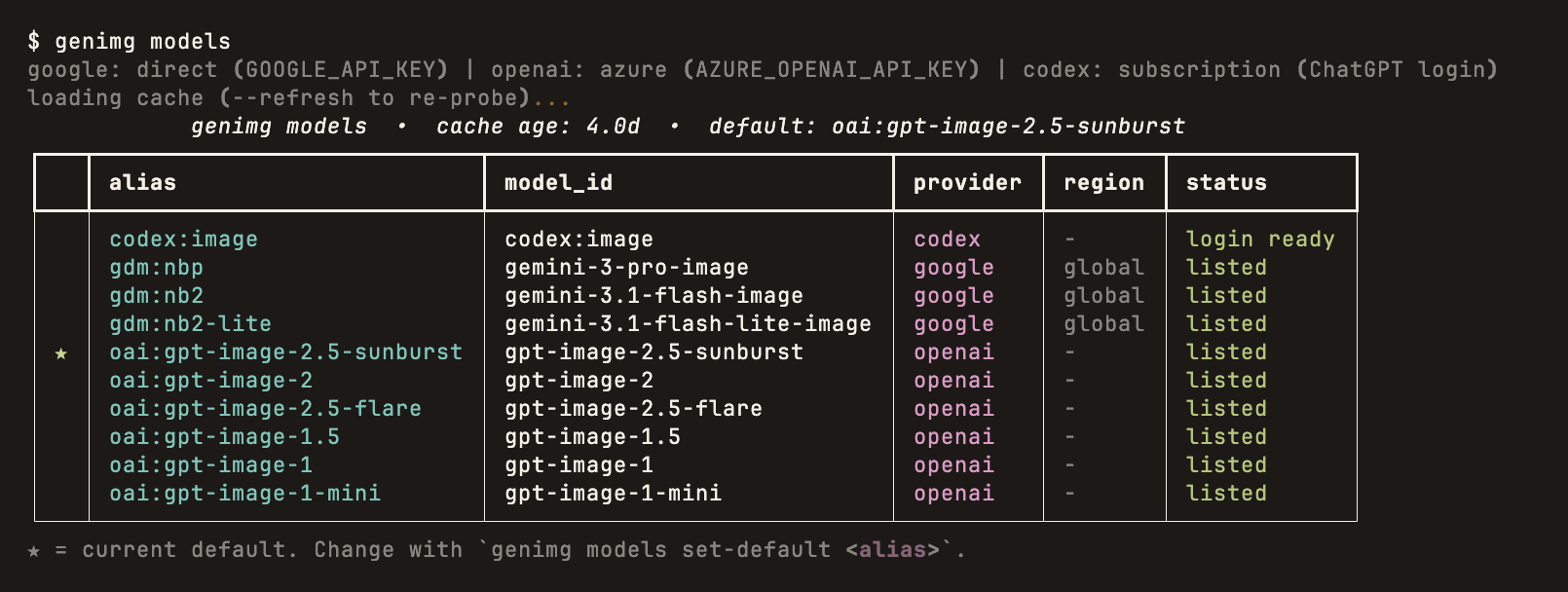The image size is (1568, 592).
Task: Click model_id gpt-image-1.5 cell
Action: coord(592,437)
